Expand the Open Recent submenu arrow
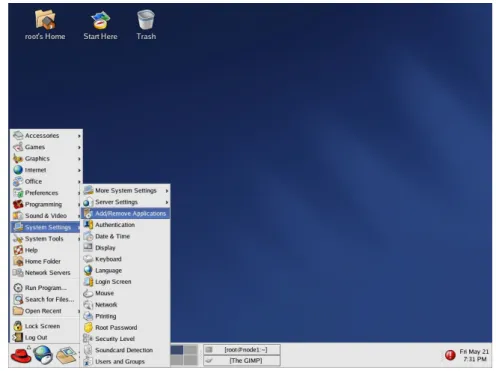 (x=79, y=311)
